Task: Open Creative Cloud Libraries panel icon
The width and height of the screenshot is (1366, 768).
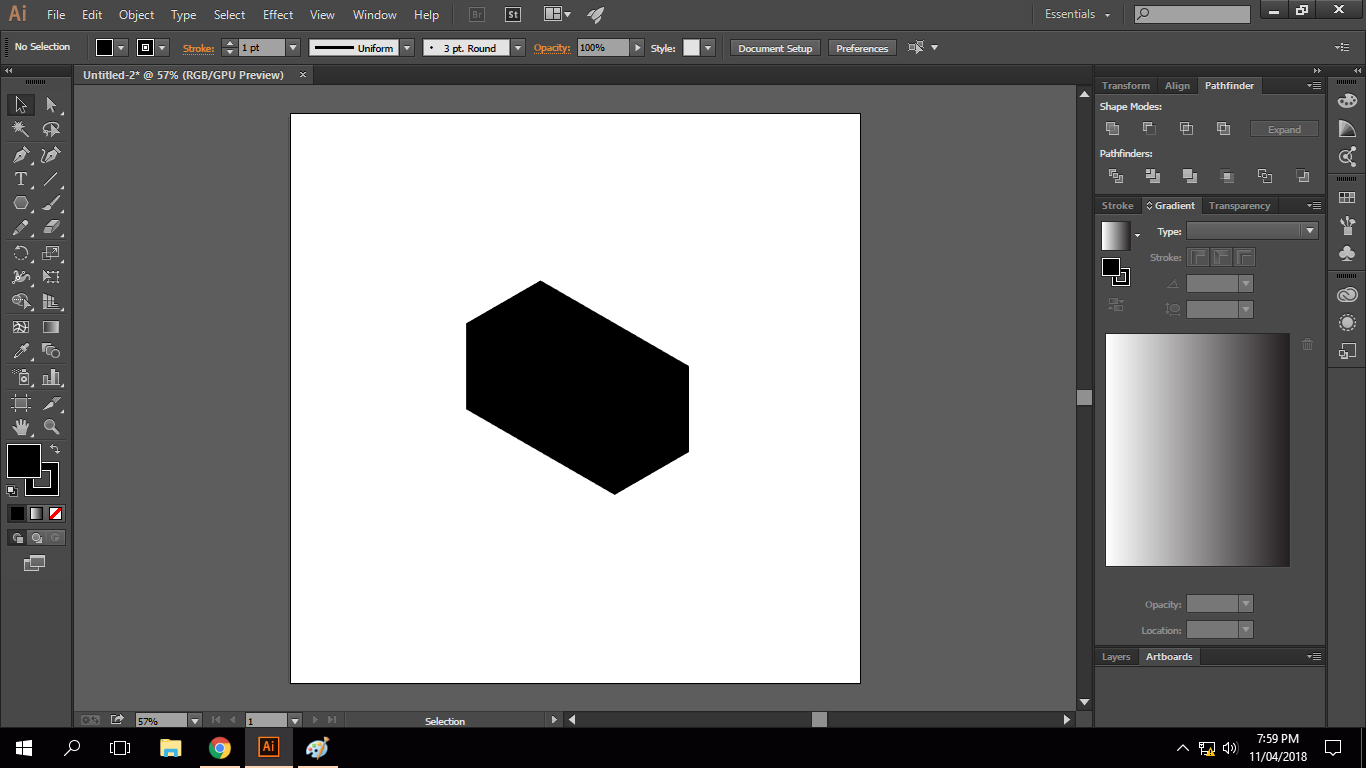Action: [x=1347, y=295]
